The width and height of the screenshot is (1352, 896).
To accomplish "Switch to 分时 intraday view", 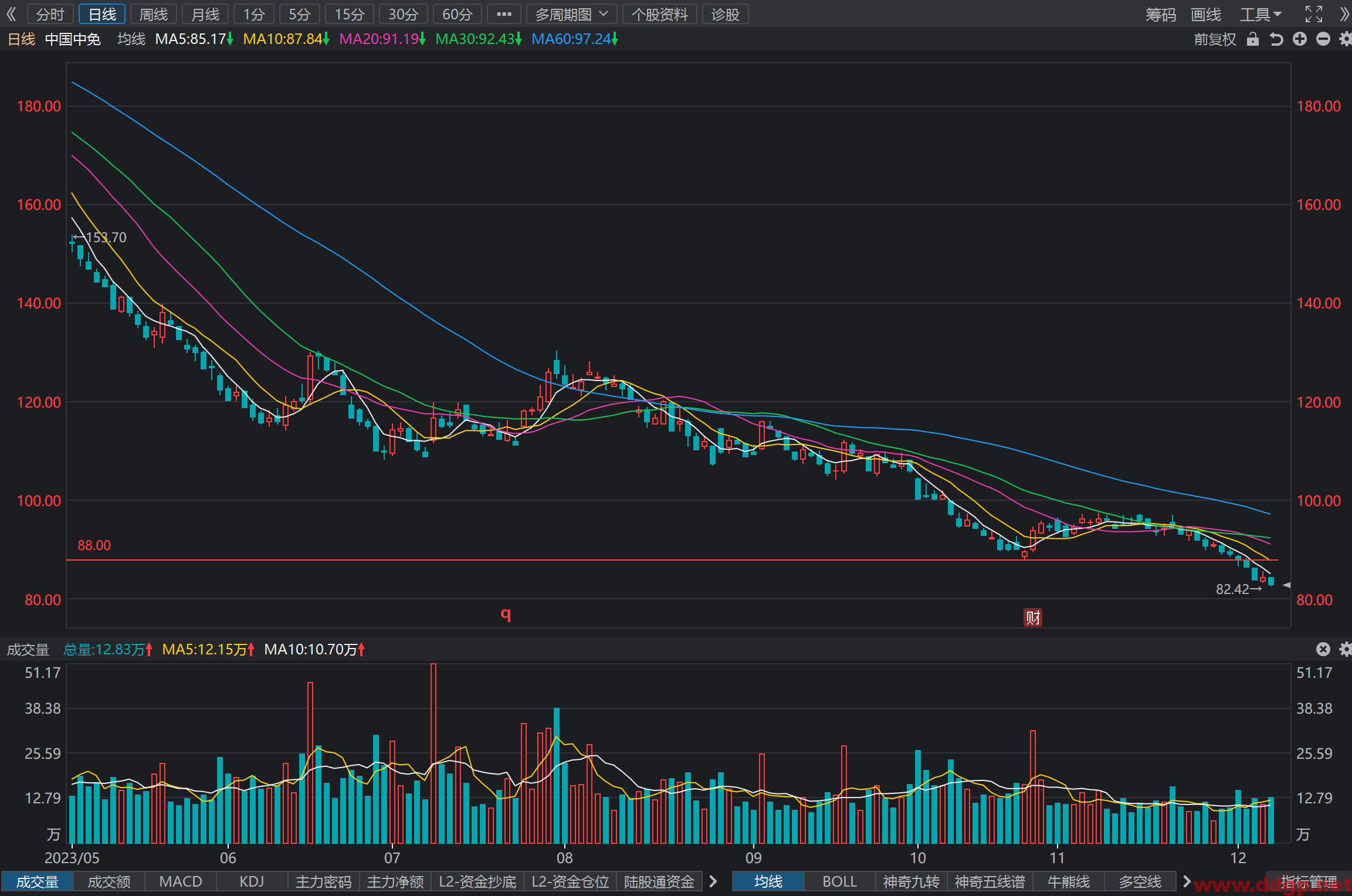I will pos(50,14).
